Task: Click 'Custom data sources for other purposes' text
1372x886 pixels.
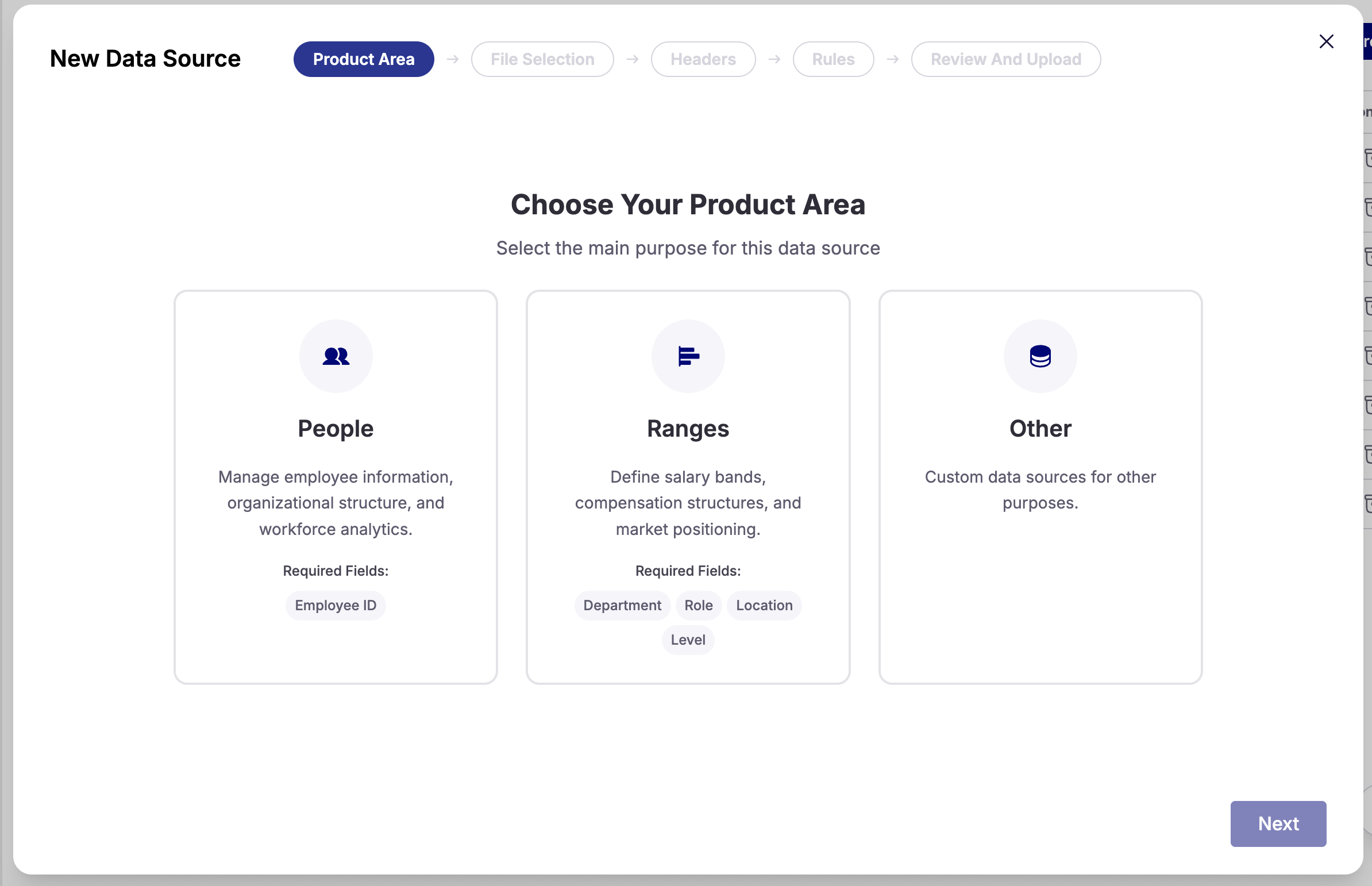Action: 1040,490
